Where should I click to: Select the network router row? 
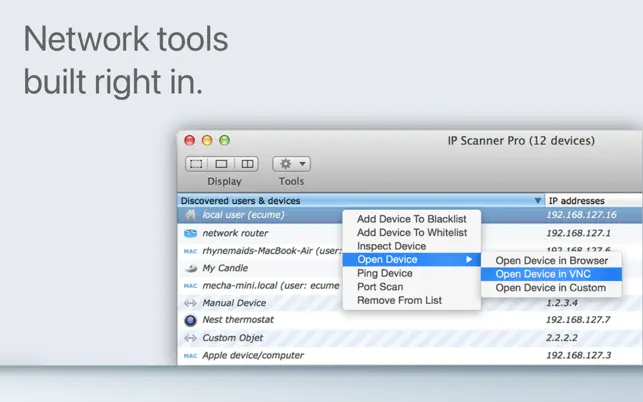[x=410, y=233]
